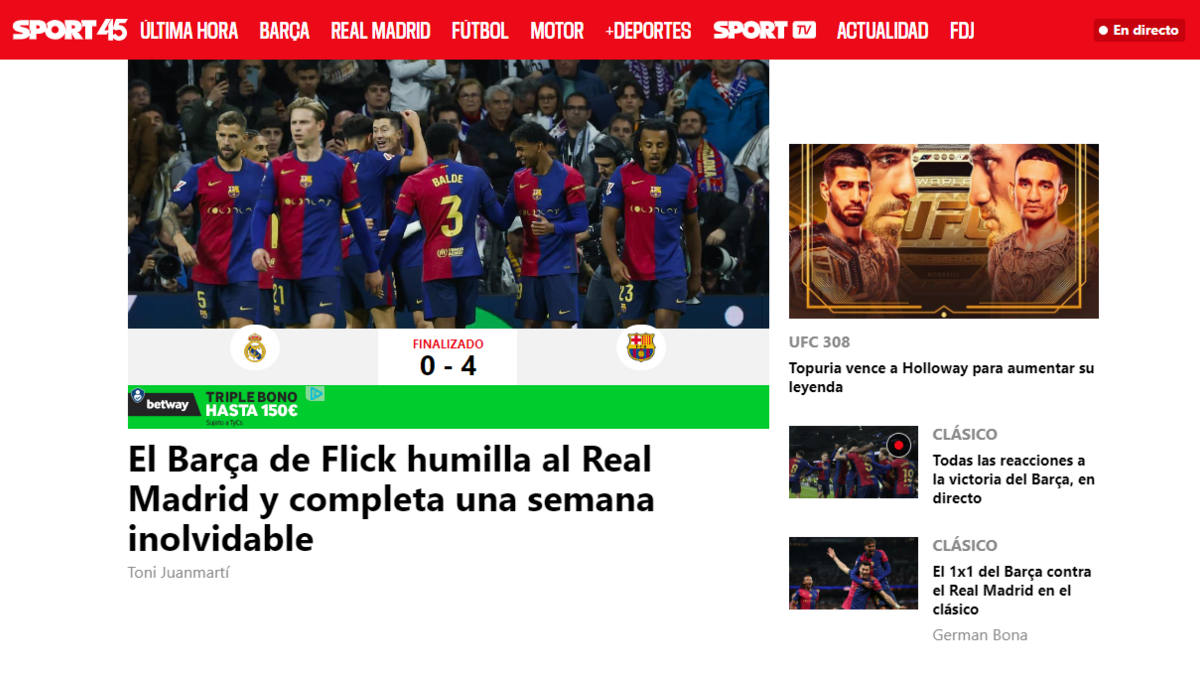Go to the BARÇA section
Screen dimensions: 1200x676
pos(284,31)
